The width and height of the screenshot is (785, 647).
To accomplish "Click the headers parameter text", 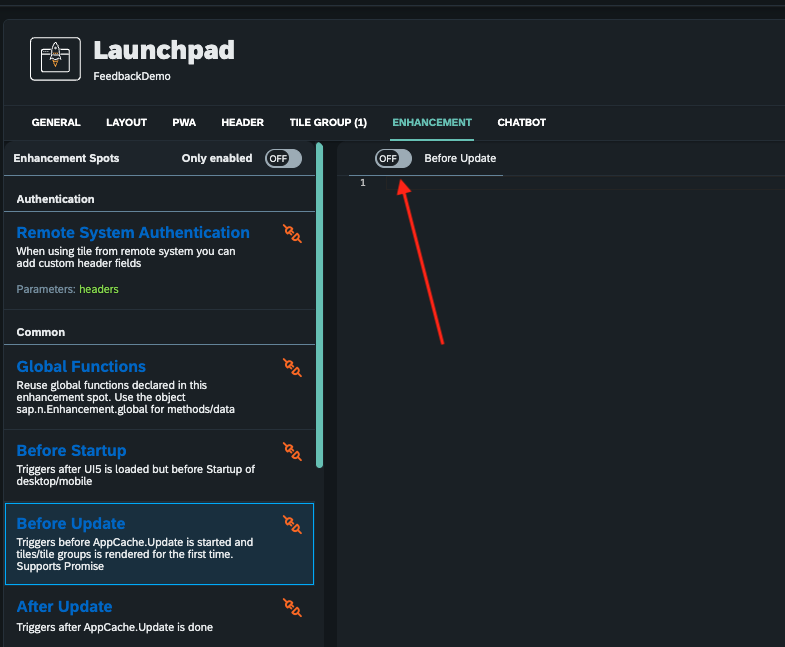I will coord(99,289).
